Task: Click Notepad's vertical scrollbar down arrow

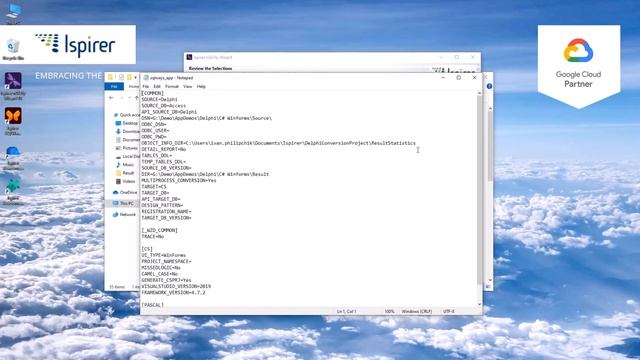Action: point(479,304)
